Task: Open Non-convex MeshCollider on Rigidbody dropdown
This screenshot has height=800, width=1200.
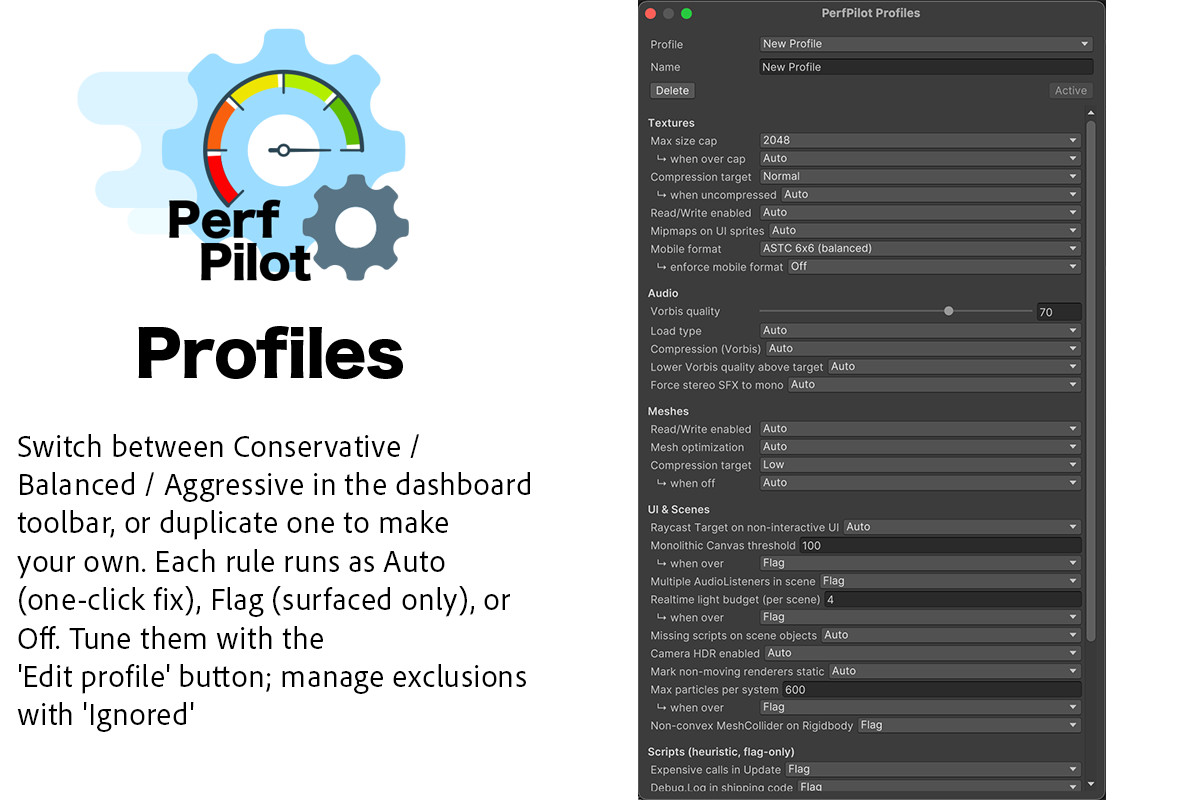Action: click(969, 725)
